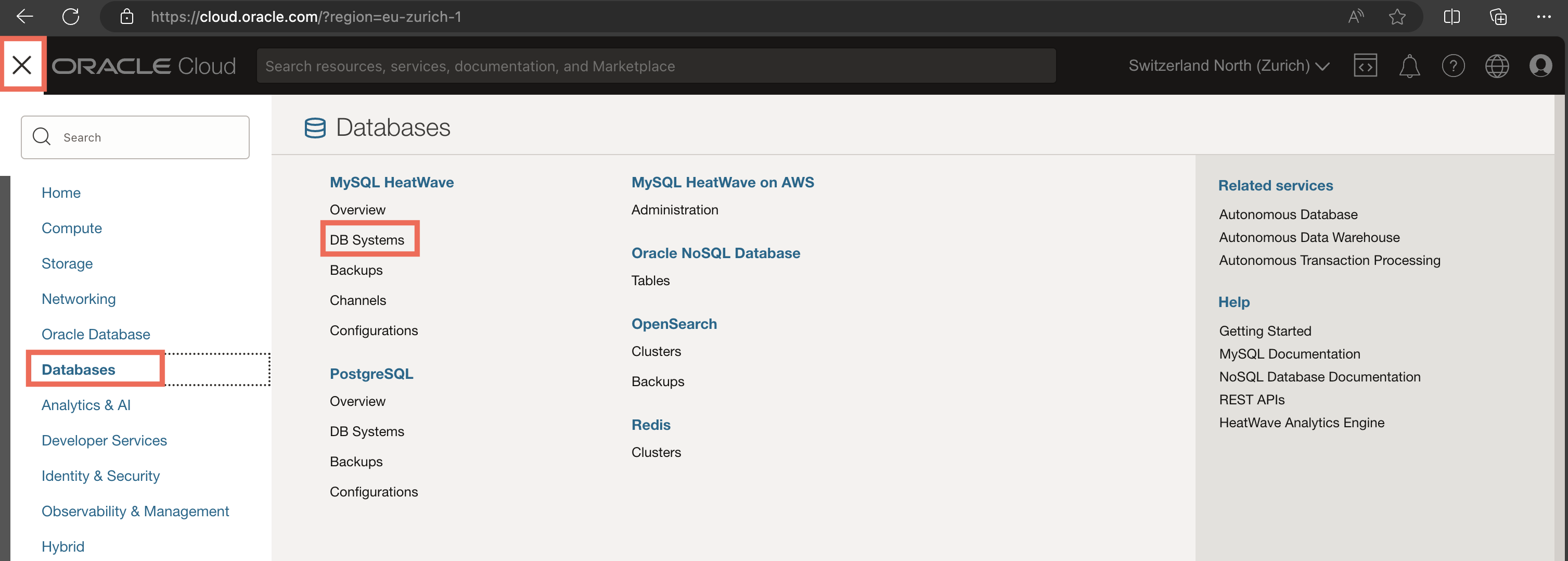Screen dimensions: 1568x561
Task: Open Autonomous Data Warehouse link
Action: click(x=1309, y=237)
